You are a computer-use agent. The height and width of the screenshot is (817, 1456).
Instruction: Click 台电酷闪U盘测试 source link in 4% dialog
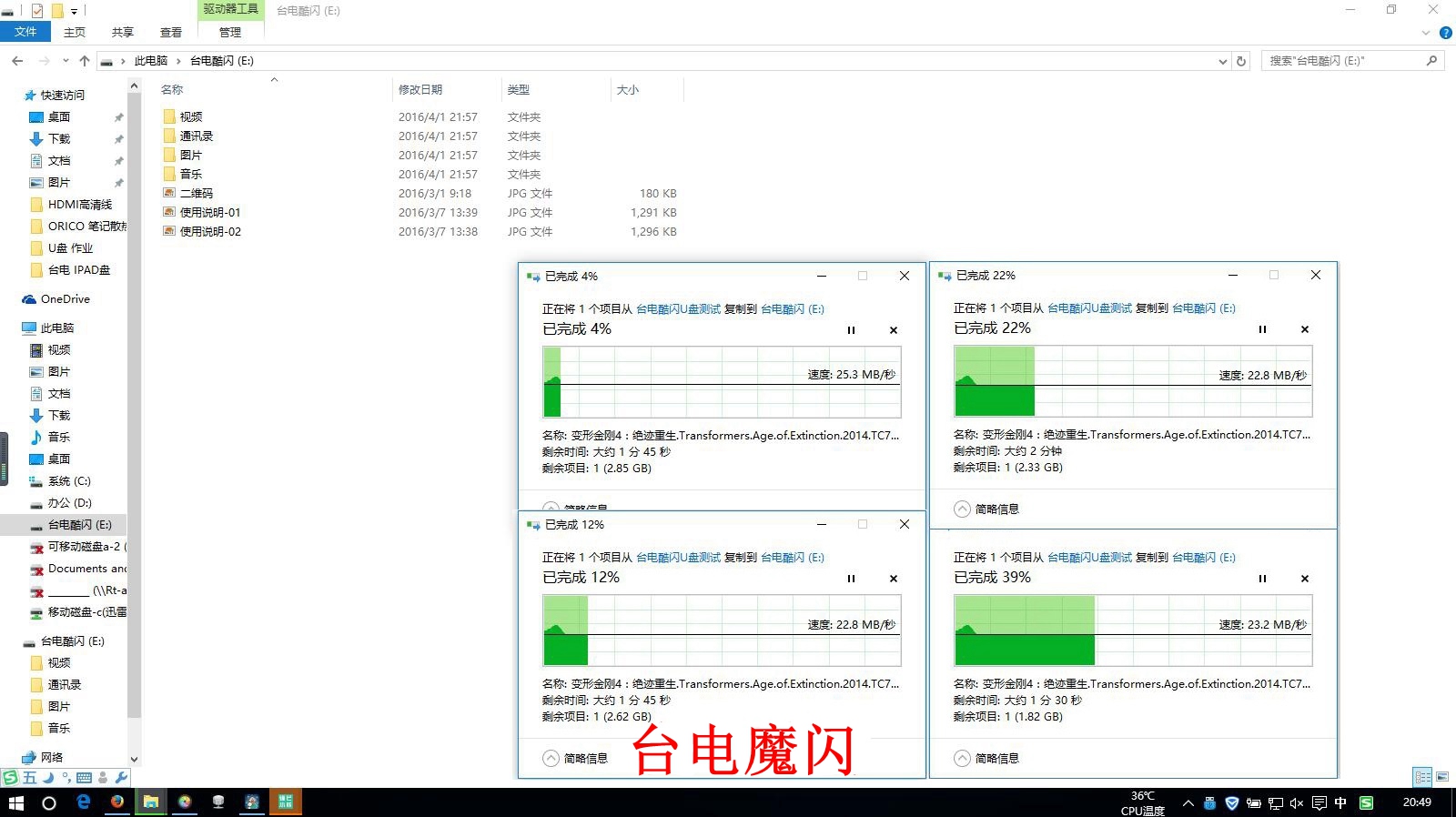pos(678,309)
